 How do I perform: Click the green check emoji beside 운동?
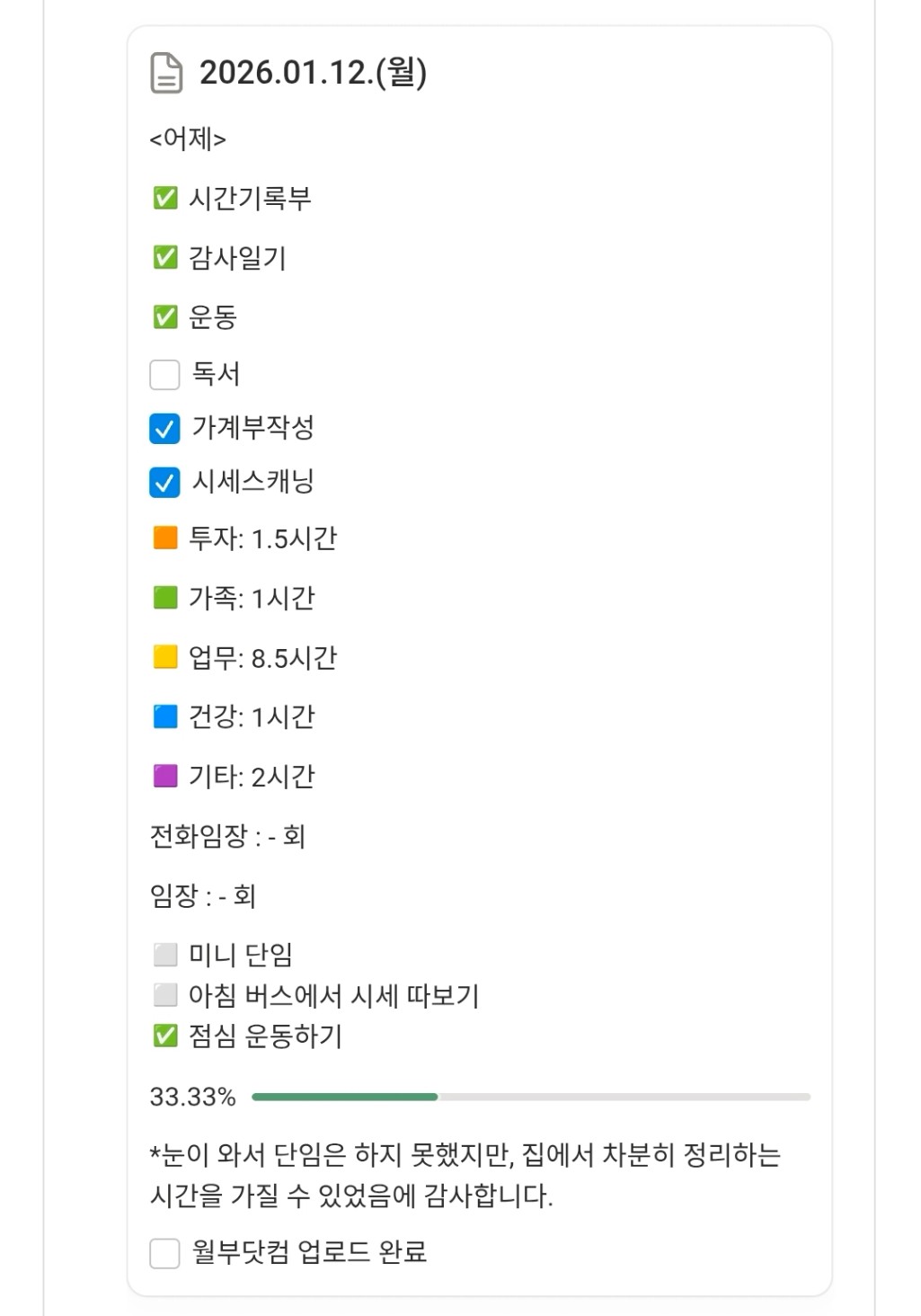pyautogui.click(x=165, y=317)
